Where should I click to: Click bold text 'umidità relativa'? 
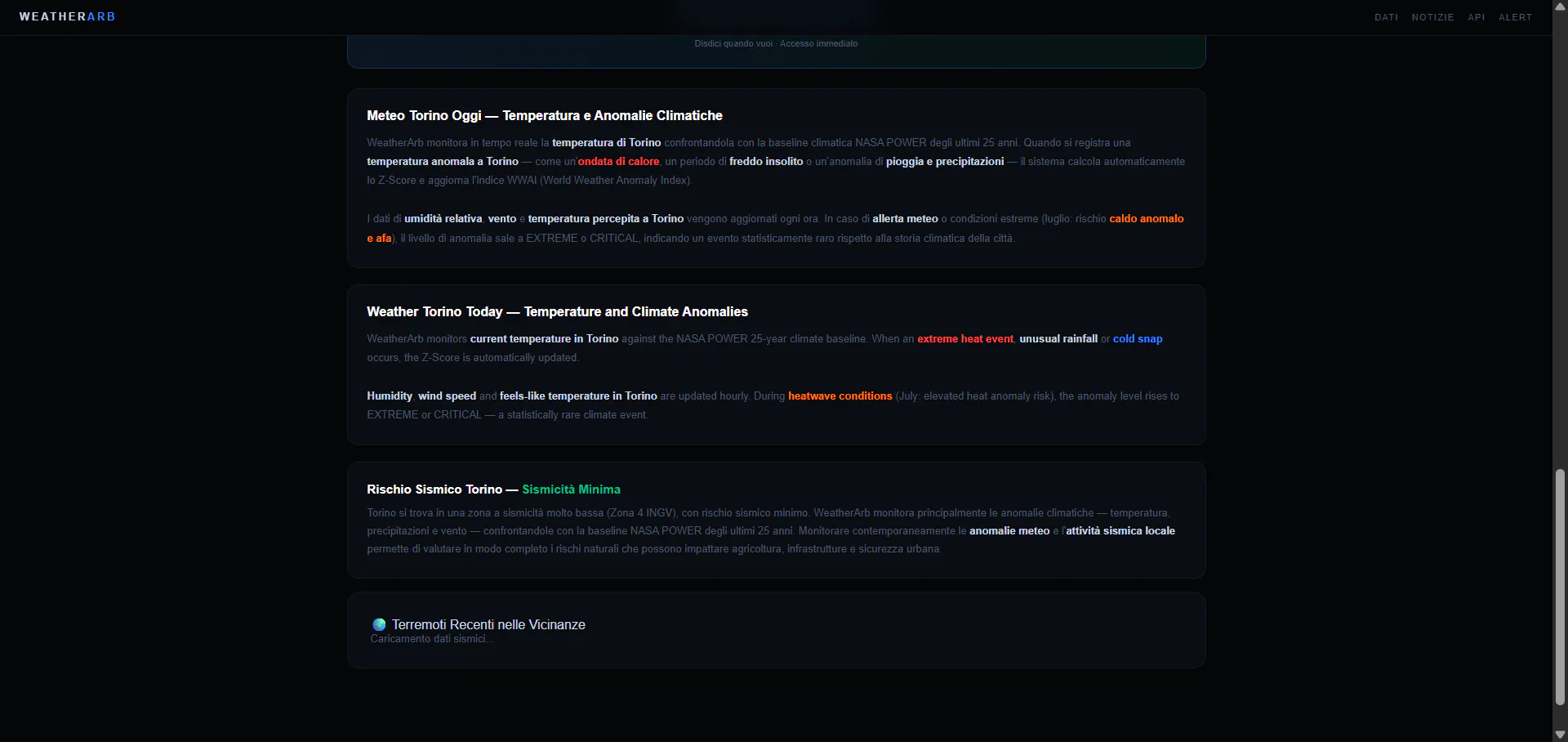click(x=443, y=219)
